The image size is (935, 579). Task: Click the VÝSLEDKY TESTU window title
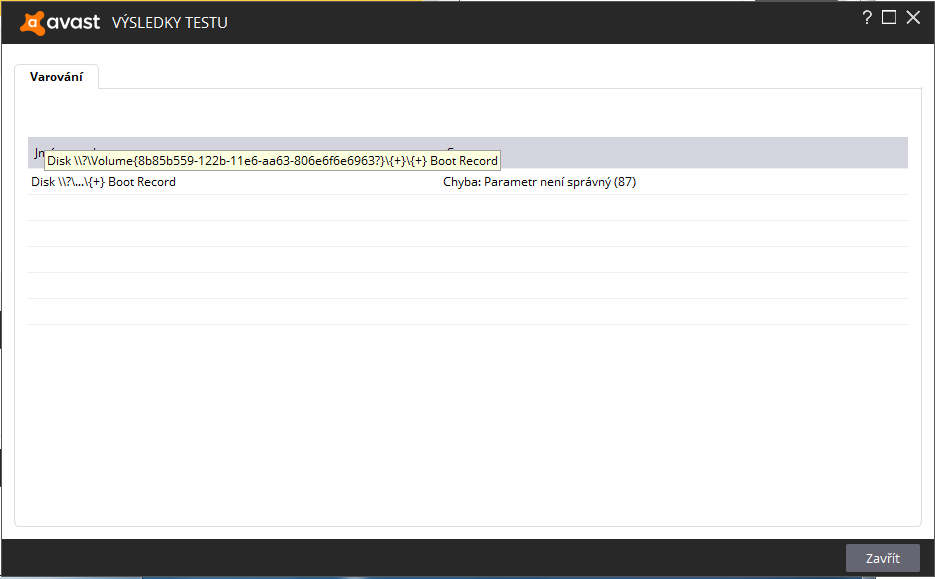pyautogui.click(x=170, y=22)
